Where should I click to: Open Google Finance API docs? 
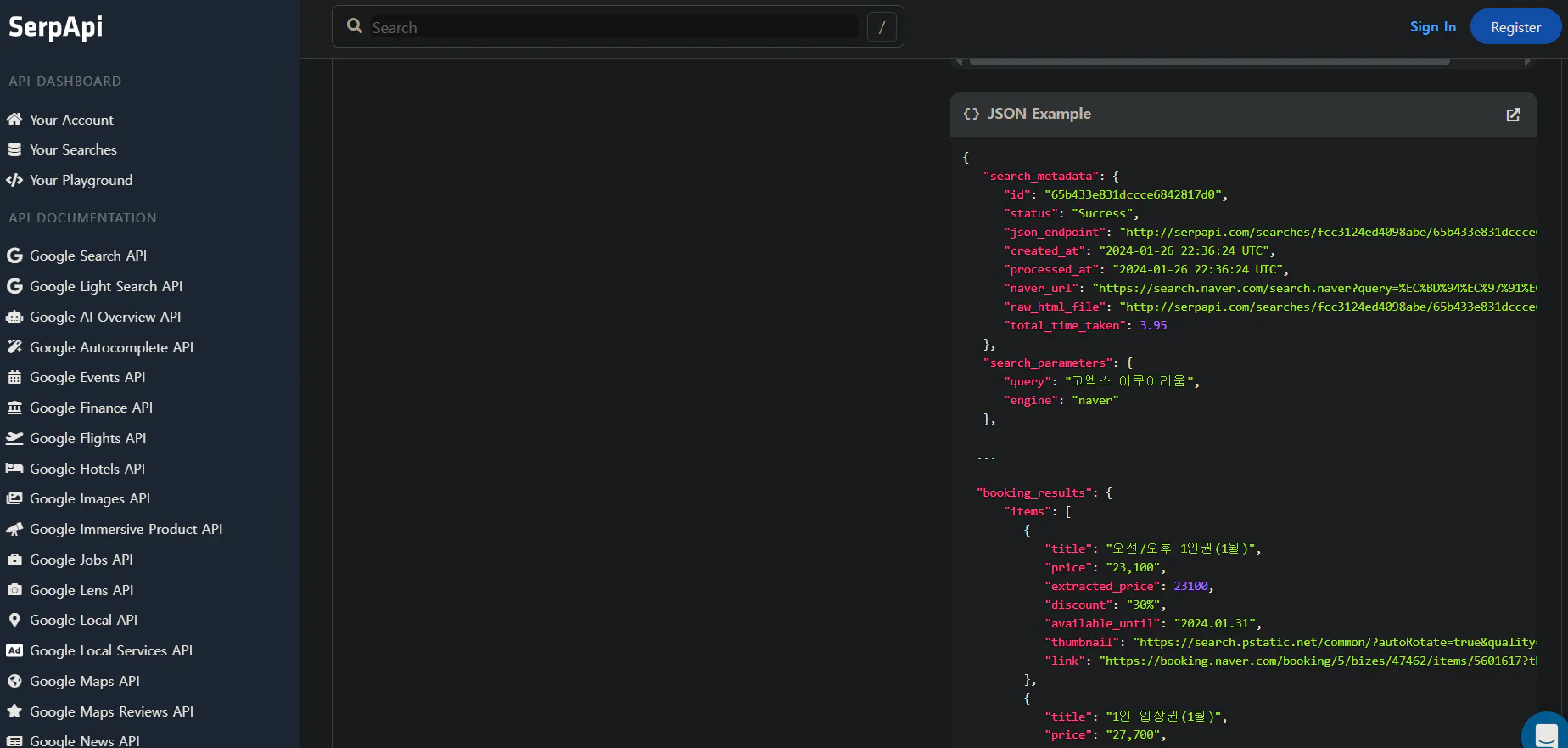tap(92, 408)
